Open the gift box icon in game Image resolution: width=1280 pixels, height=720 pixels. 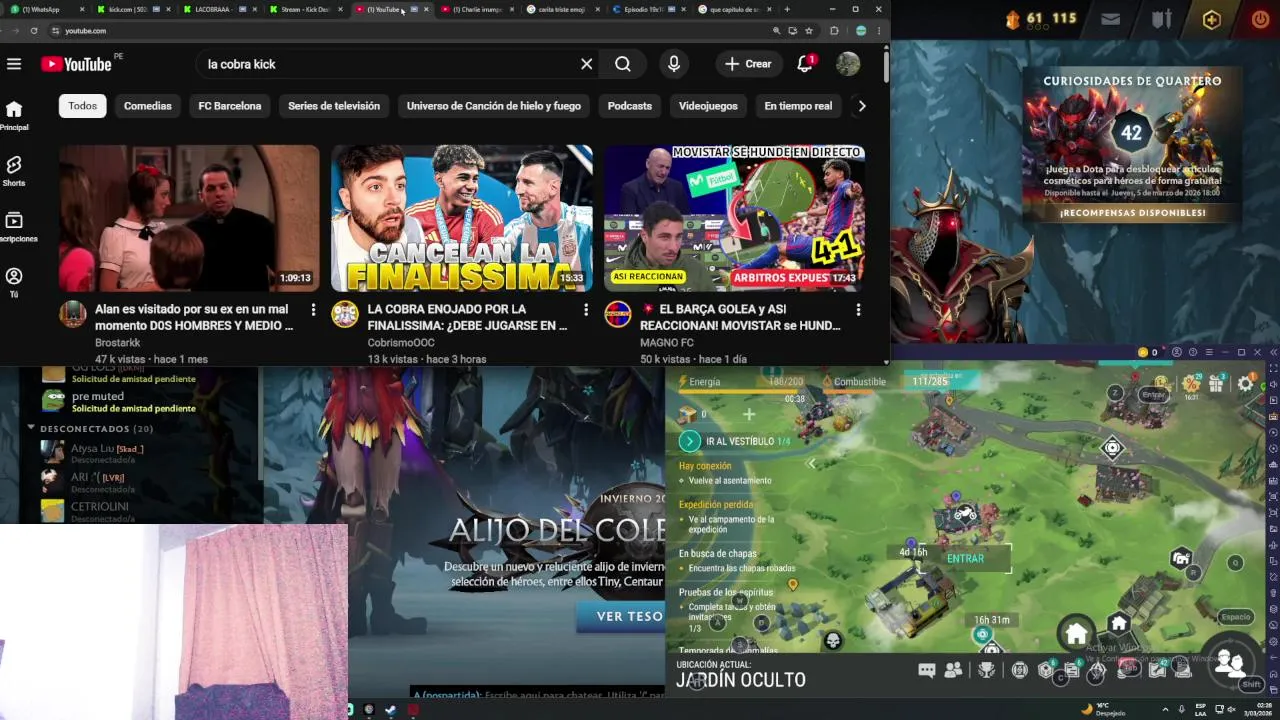point(1217,384)
